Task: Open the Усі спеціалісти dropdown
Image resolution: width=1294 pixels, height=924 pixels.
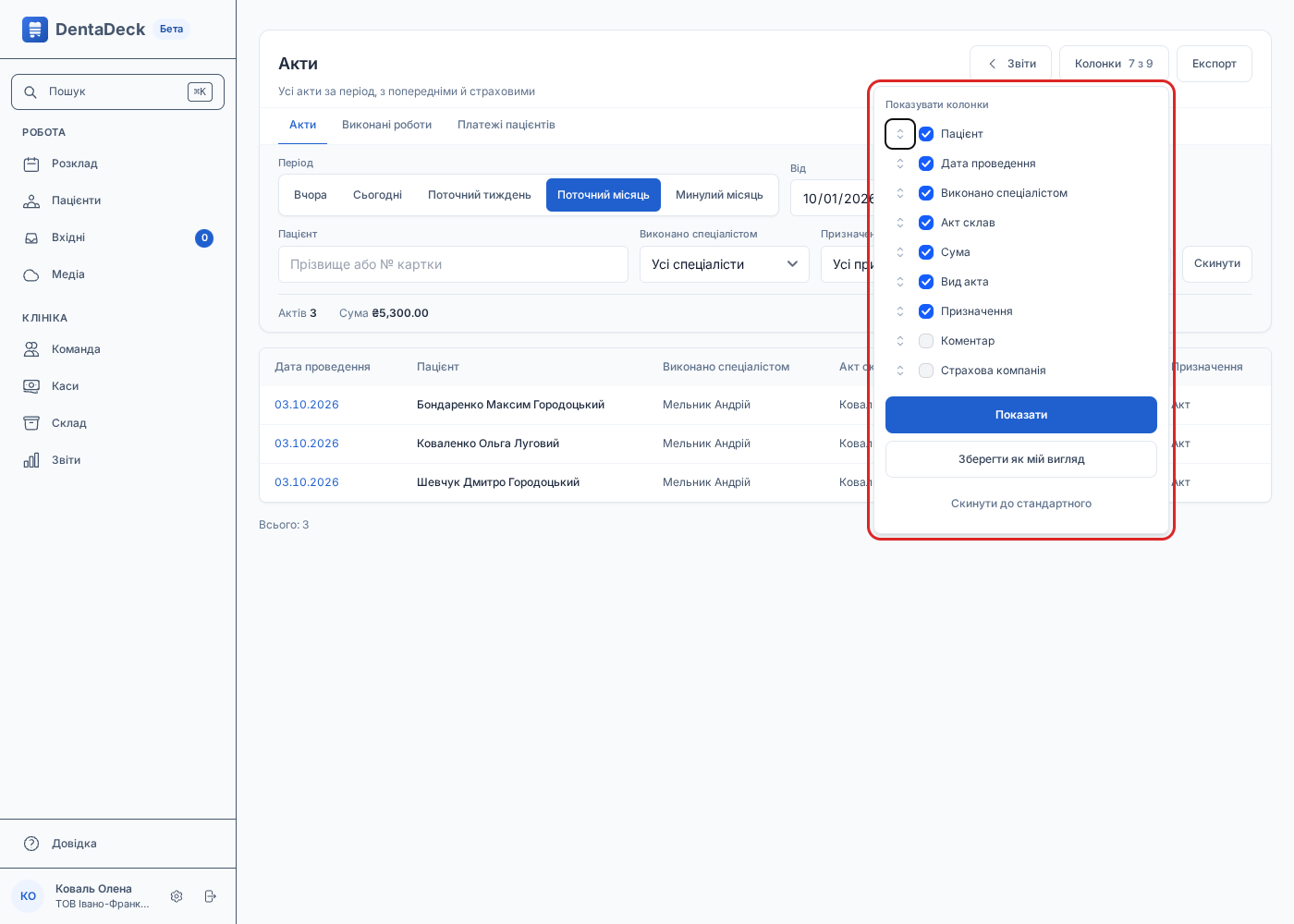Action: click(x=725, y=264)
